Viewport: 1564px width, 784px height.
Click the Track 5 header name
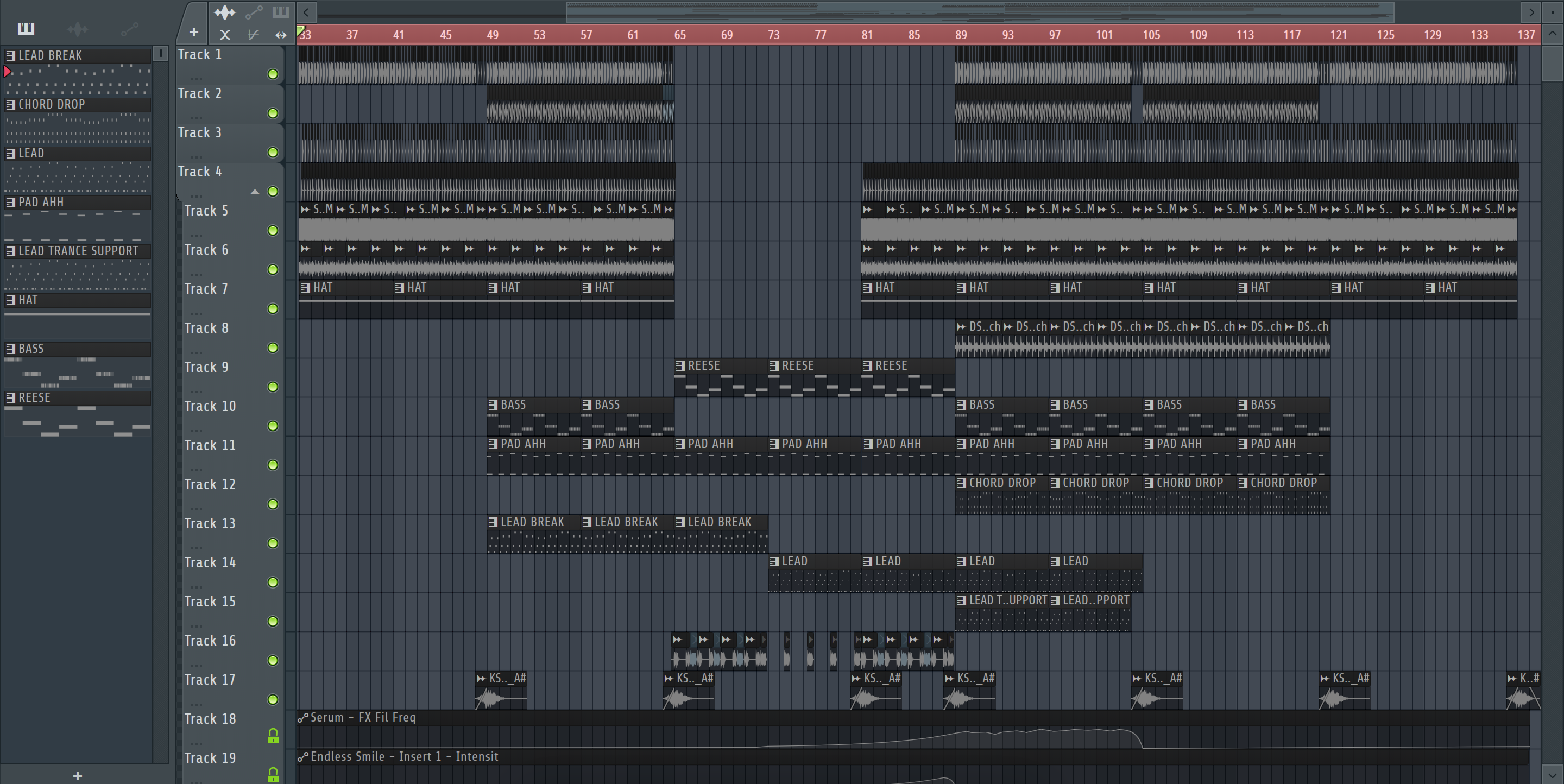206,211
